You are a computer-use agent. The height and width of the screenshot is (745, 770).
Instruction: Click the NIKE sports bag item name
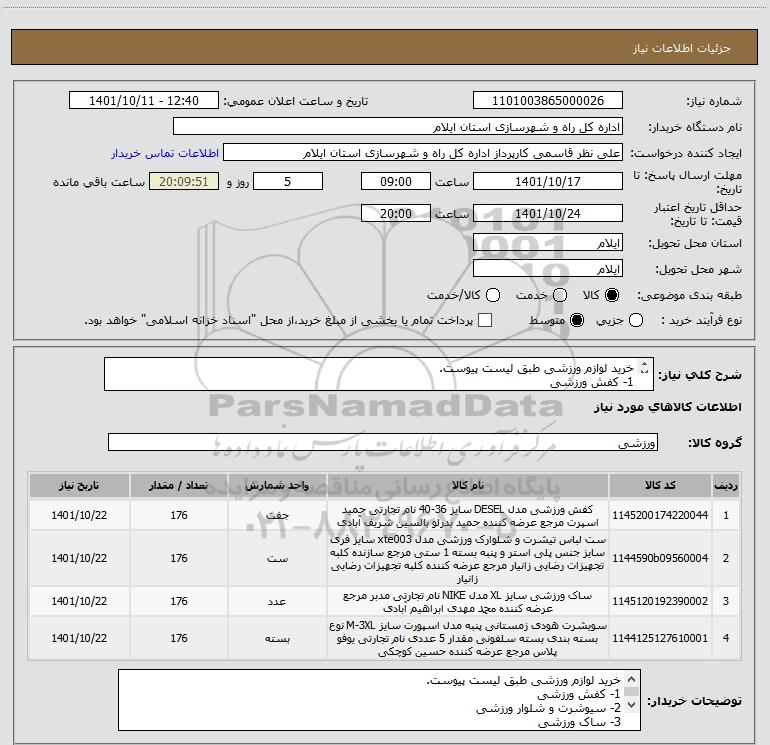[x=468, y=602]
